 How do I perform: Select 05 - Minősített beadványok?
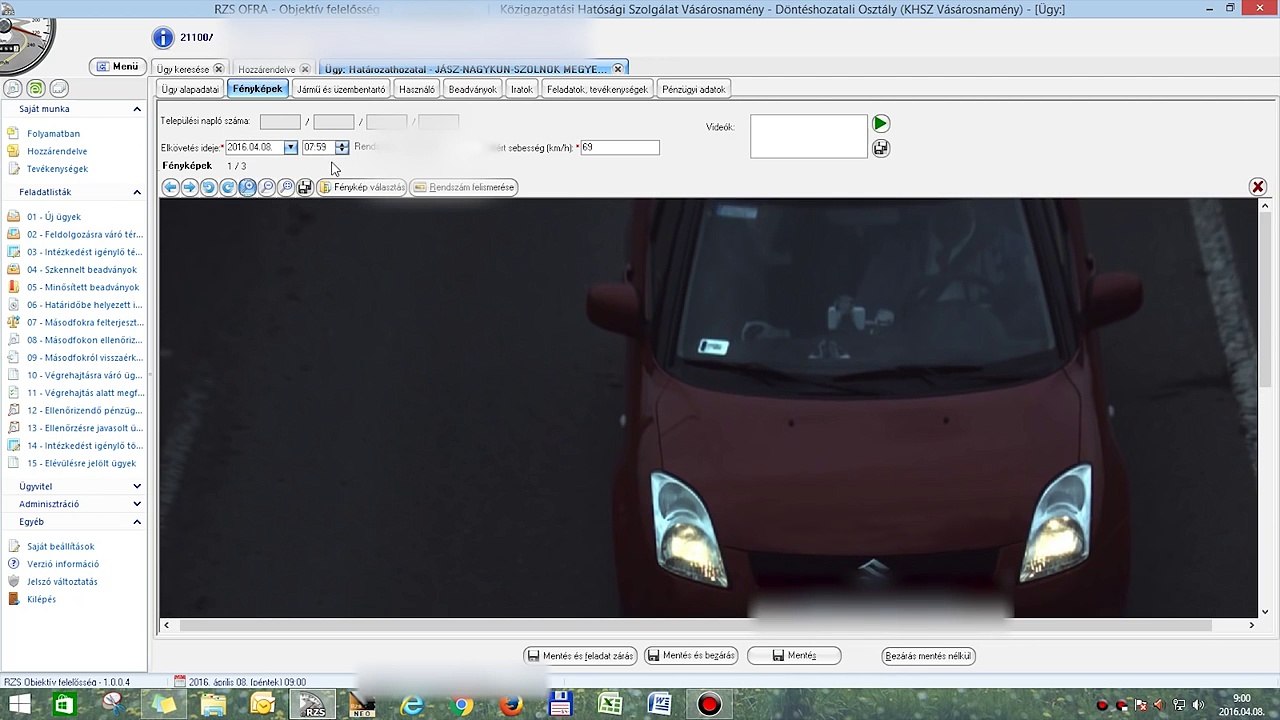pyautogui.click(x=83, y=287)
